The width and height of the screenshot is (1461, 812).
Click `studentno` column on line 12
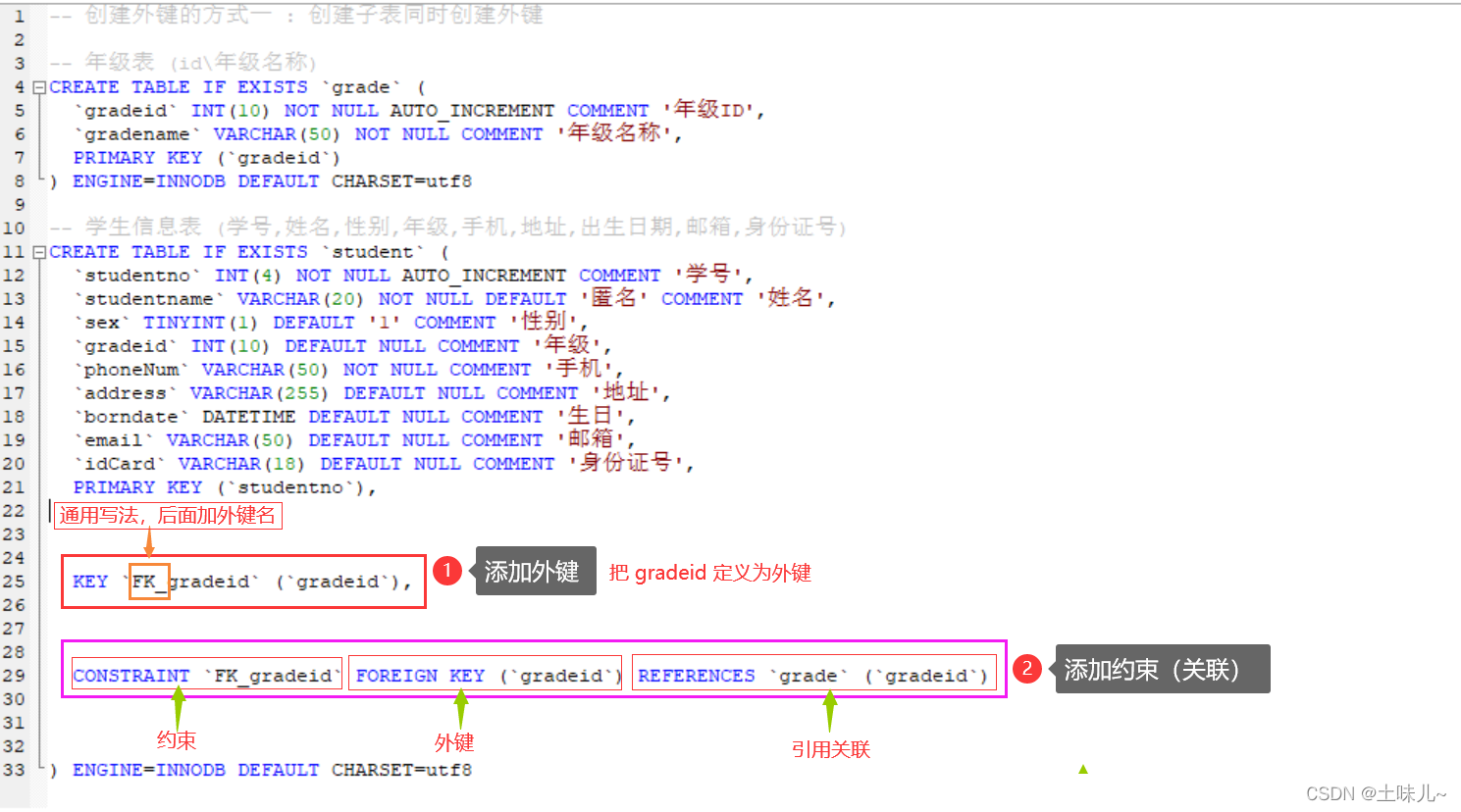(x=137, y=276)
